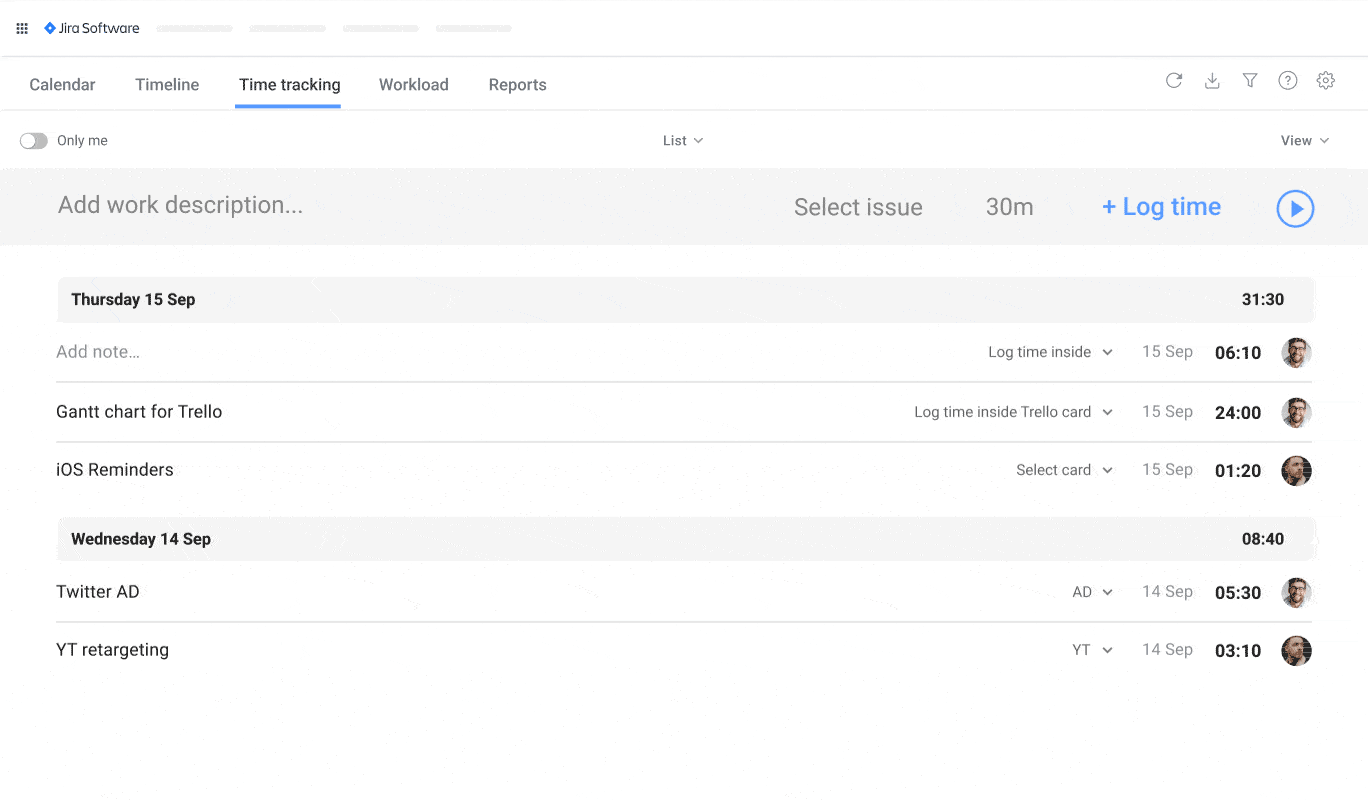Click the app switcher grid icon
This screenshot has width=1368, height=800.
21,28
